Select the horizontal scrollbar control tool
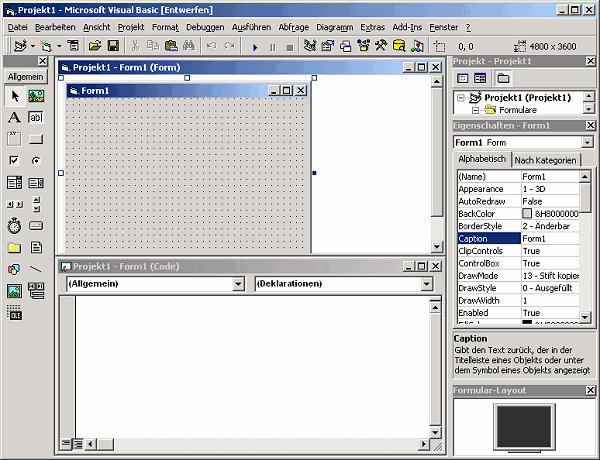The image size is (600, 460). pyautogui.click(x=15, y=204)
